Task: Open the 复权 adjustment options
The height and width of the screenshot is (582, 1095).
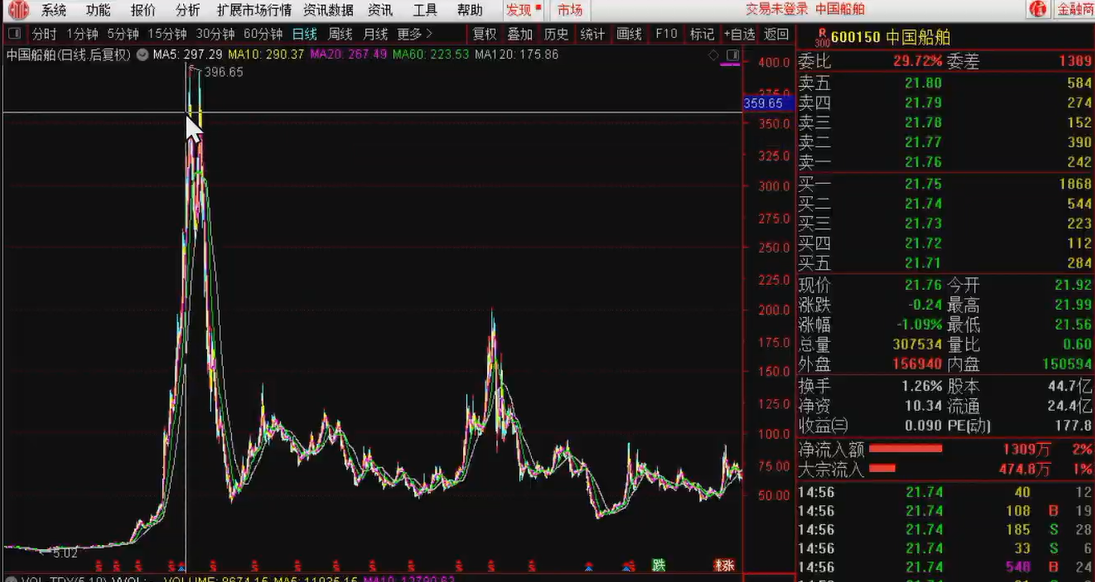Action: (x=484, y=34)
